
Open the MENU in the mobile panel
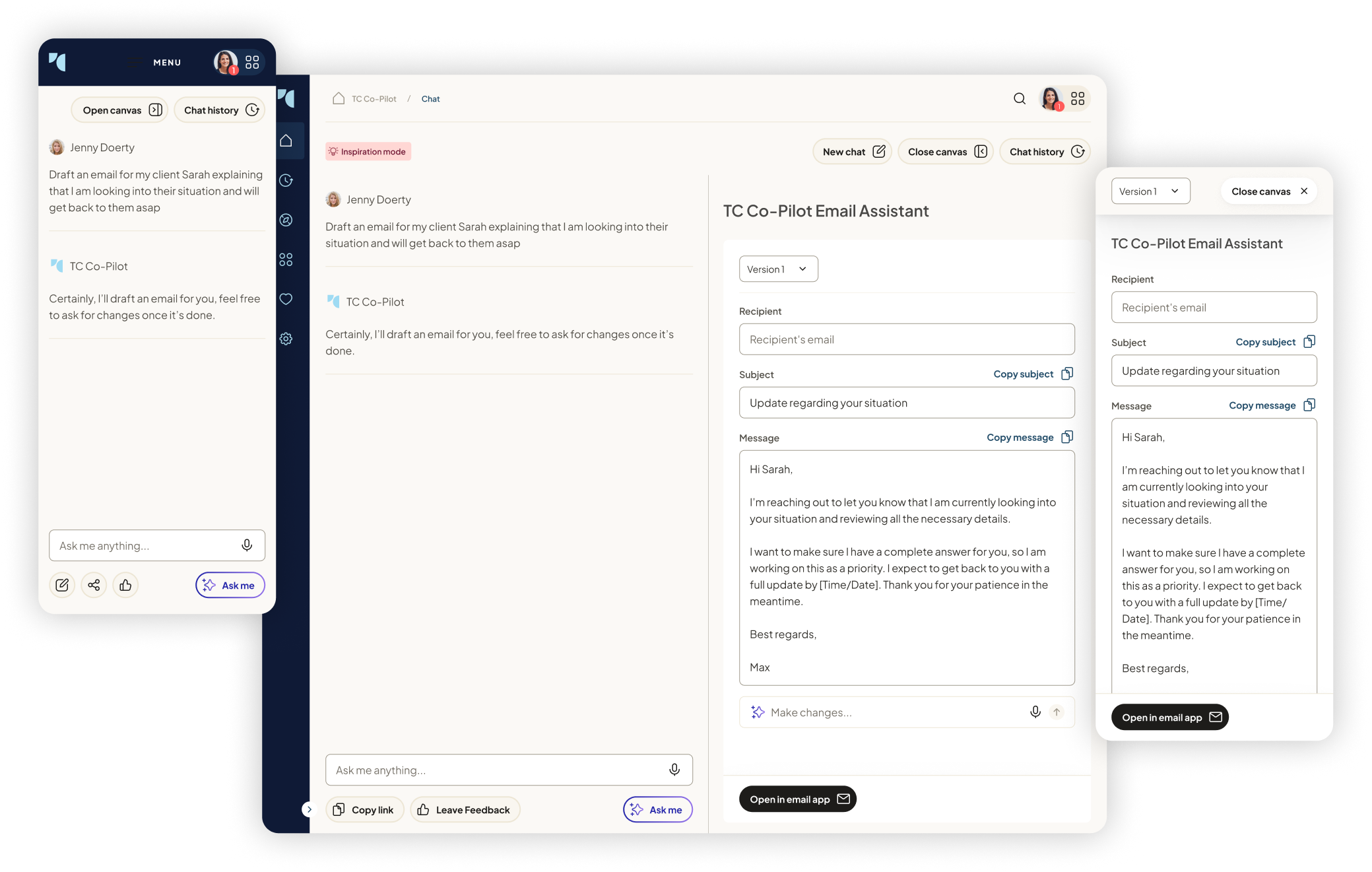click(155, 62)
